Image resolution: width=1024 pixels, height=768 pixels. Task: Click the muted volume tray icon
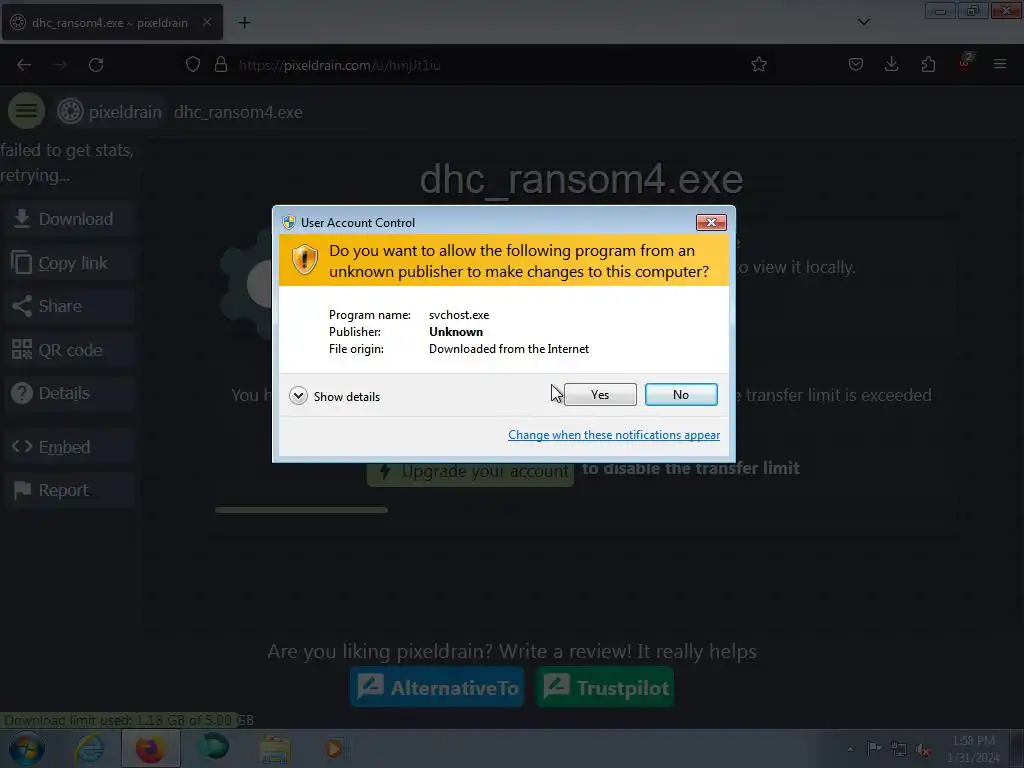click(x=923, y=749)
